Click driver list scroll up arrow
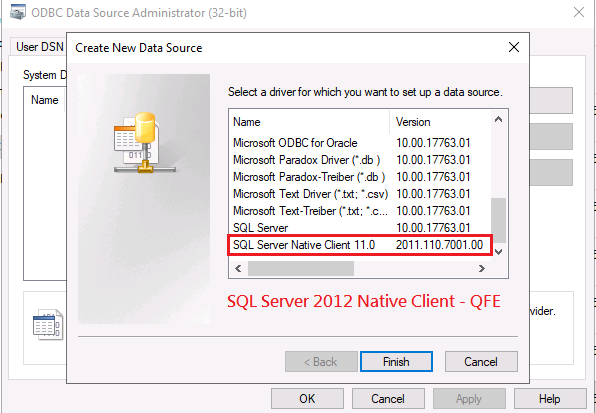596x413 pixels. click(x=499, y=119)
